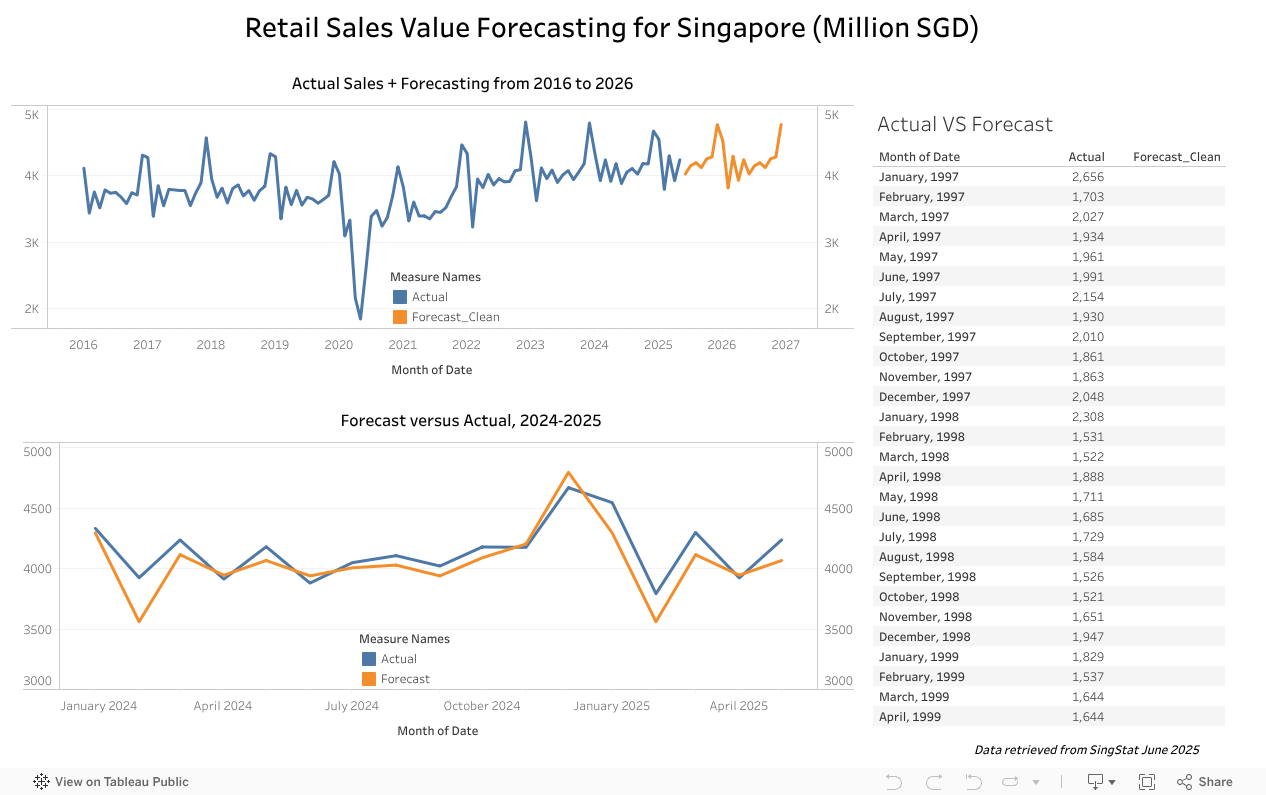The image size is (1266, 795).
Task: Click Actual legend swatch in bottom chart
Action: point(369,659)
